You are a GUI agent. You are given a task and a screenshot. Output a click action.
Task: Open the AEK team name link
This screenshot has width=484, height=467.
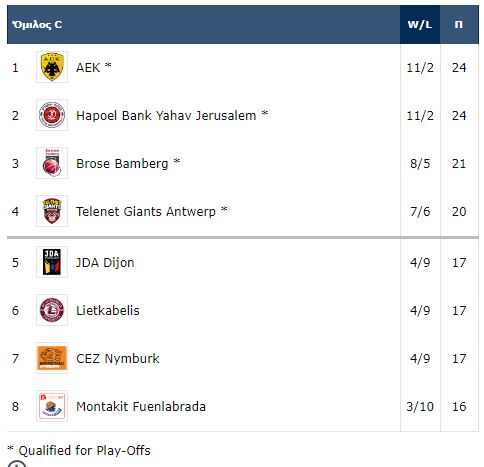[88, 68]
